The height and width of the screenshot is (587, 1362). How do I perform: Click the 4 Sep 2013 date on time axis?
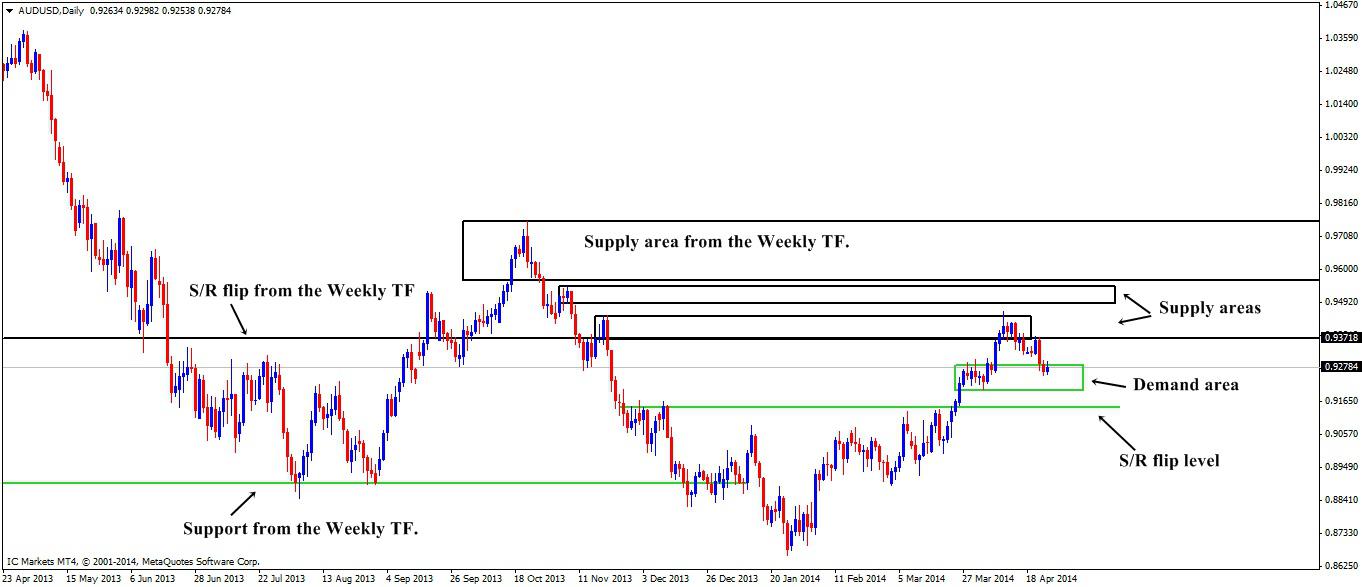point(409,579)
